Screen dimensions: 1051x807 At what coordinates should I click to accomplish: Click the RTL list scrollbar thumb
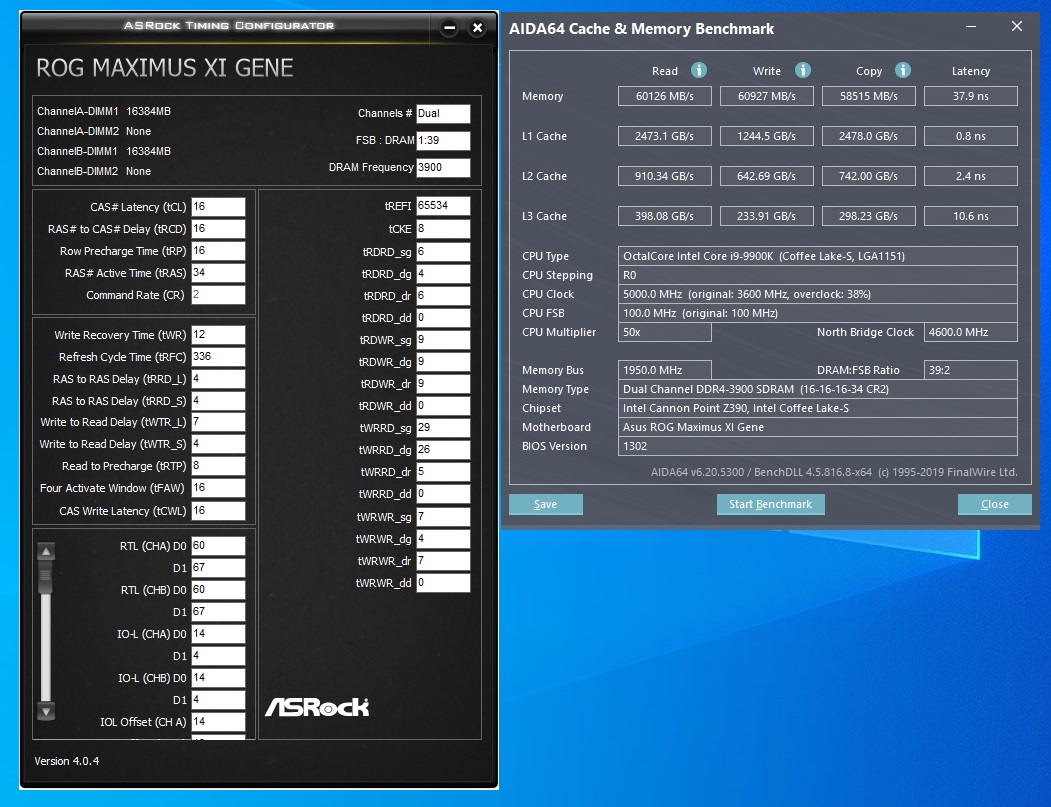46,577
